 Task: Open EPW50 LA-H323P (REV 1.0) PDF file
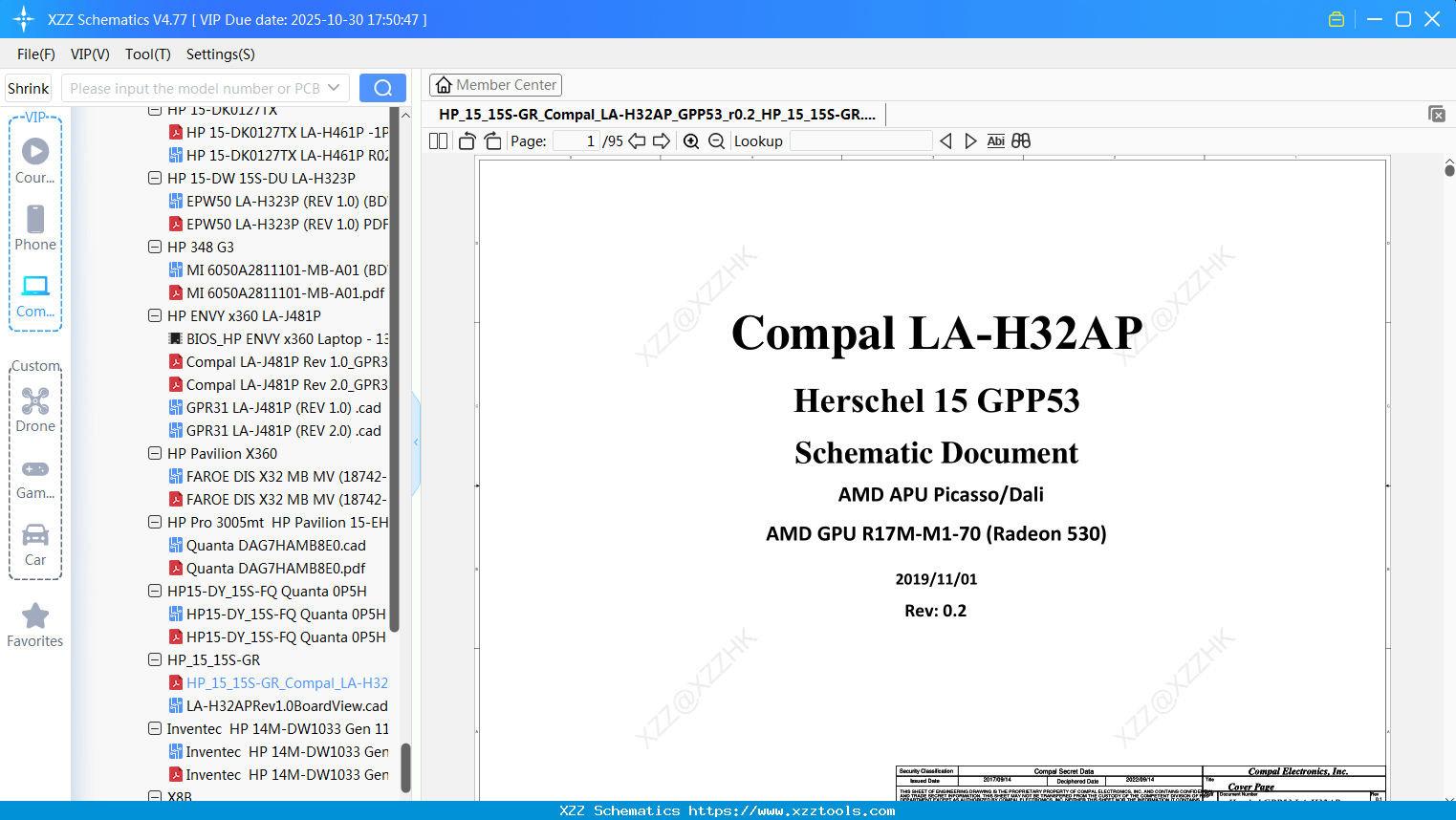coord(278,224)
